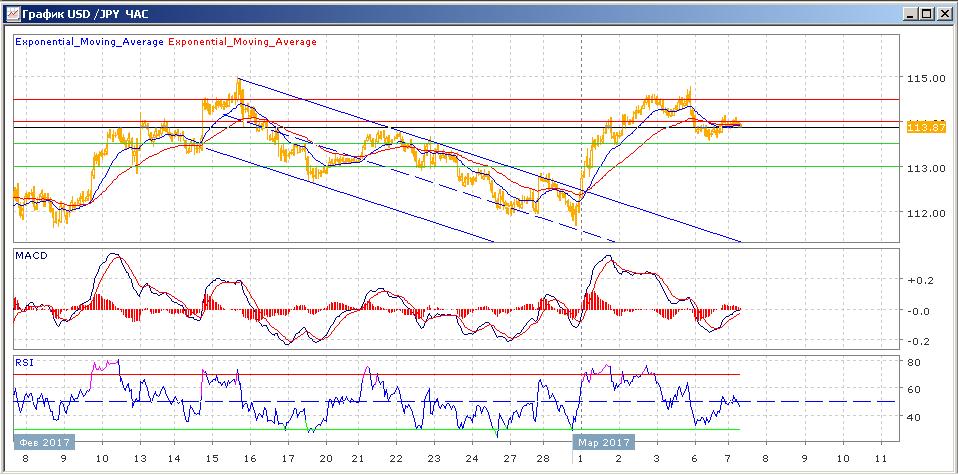This screenshot has height=475, width=958.
Task: Close the USD/JPY chart window
Action: pos(943,14)
